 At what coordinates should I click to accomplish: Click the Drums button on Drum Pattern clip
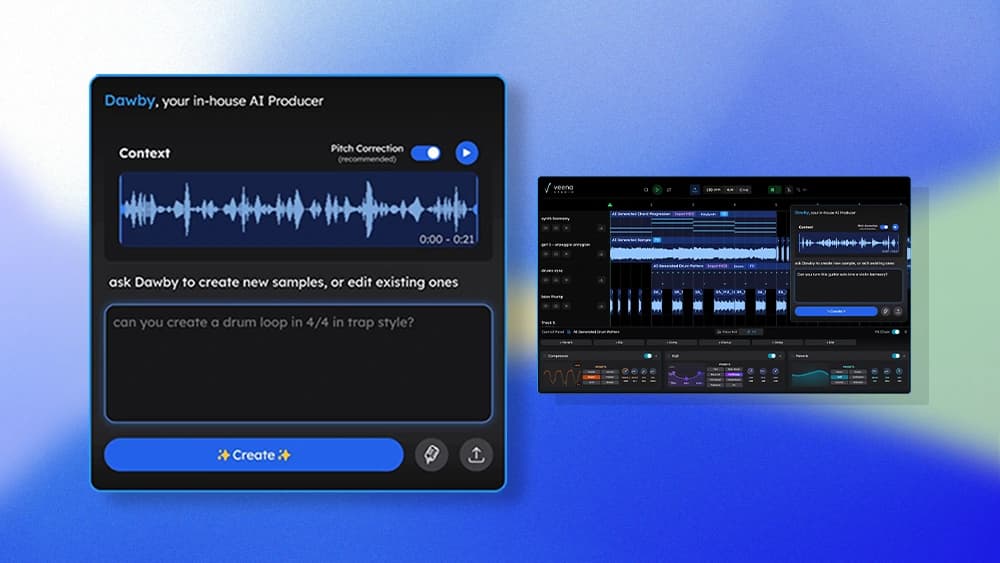click(x=739, y=266)
